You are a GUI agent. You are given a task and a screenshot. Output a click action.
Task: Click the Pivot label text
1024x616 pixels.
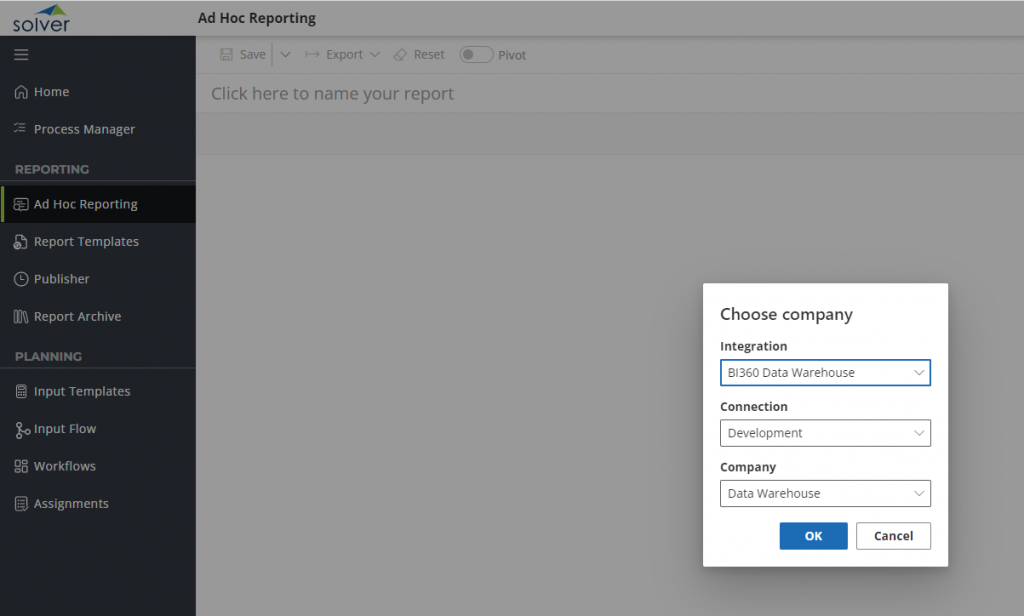tap(512, 56)
